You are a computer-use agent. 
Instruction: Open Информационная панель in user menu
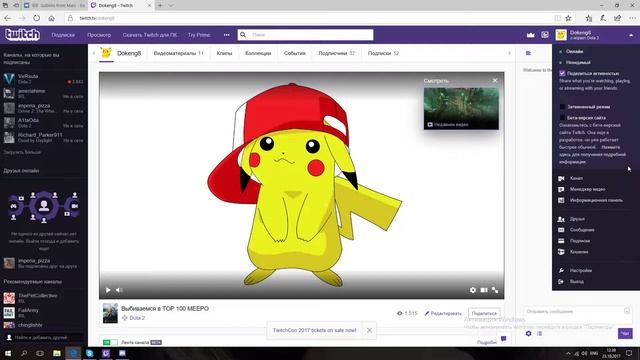point(596,200)
